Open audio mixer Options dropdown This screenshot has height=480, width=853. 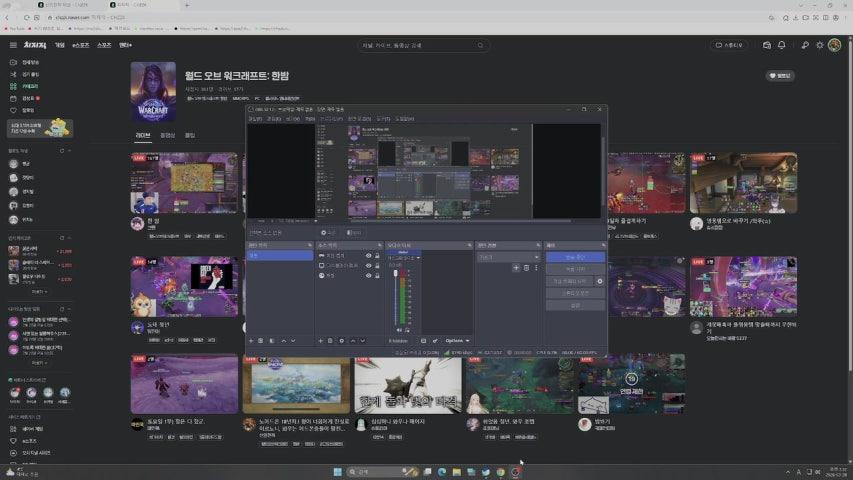click(x=457, y=341)
